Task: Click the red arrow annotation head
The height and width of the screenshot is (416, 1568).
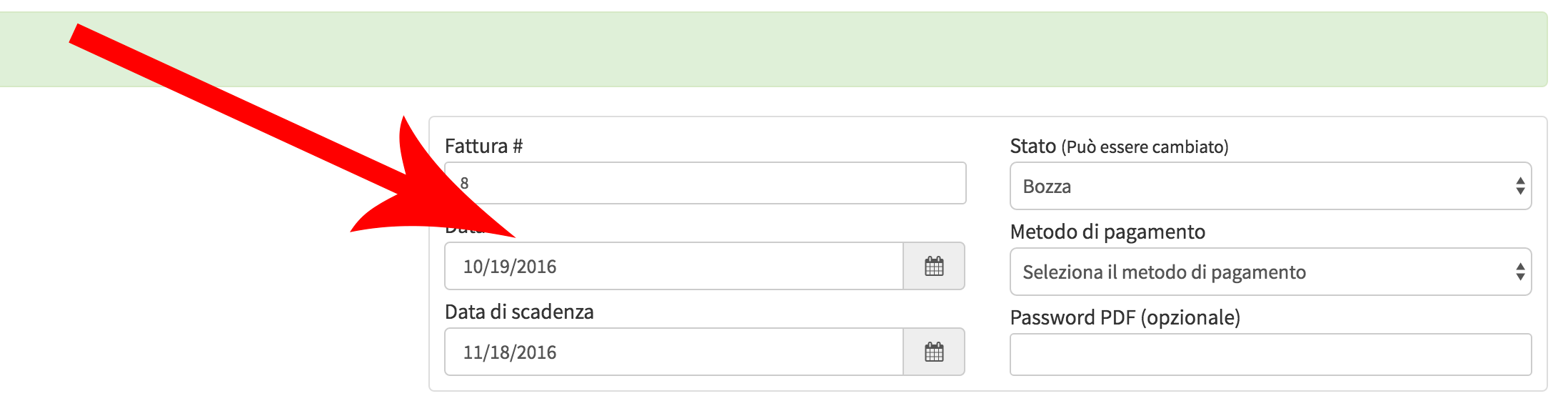Action: (x=436, y=192)
